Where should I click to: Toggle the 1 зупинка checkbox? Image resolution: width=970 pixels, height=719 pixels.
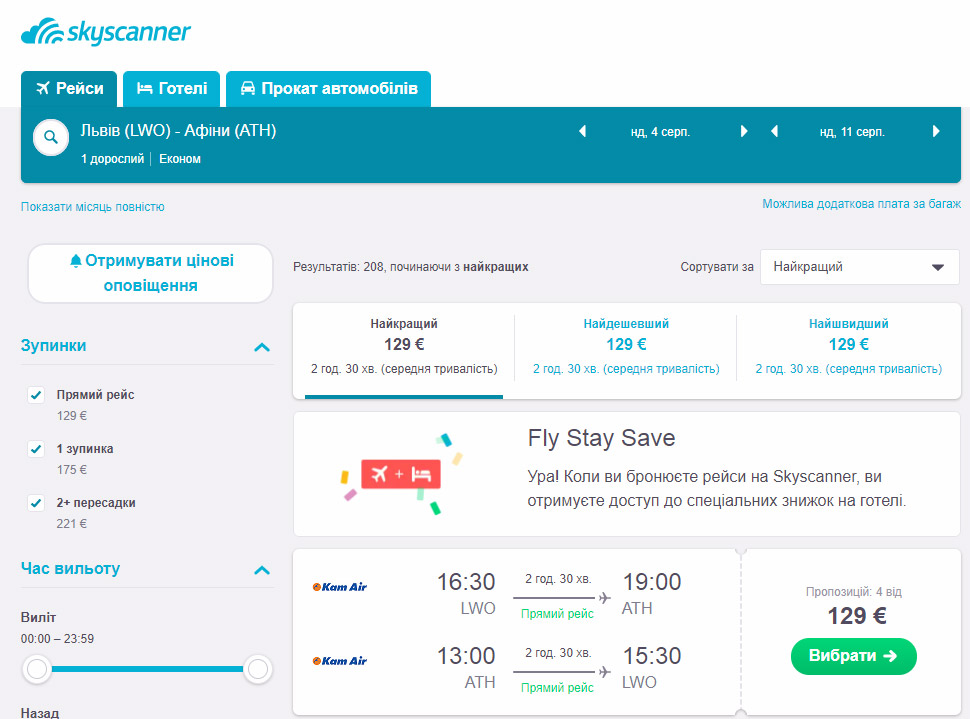(36, 449)
